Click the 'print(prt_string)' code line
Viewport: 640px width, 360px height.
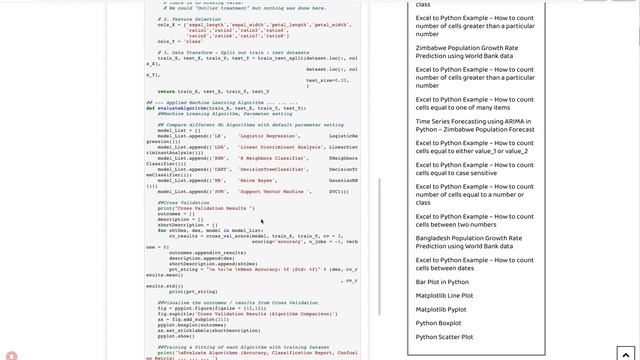click(193, 291)
